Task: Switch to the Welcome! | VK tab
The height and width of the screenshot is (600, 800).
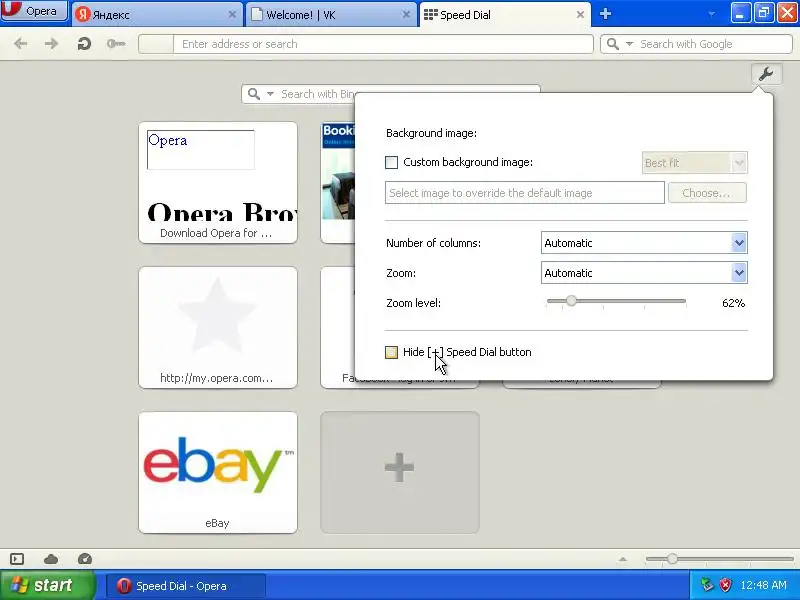Action: (331, 14)
